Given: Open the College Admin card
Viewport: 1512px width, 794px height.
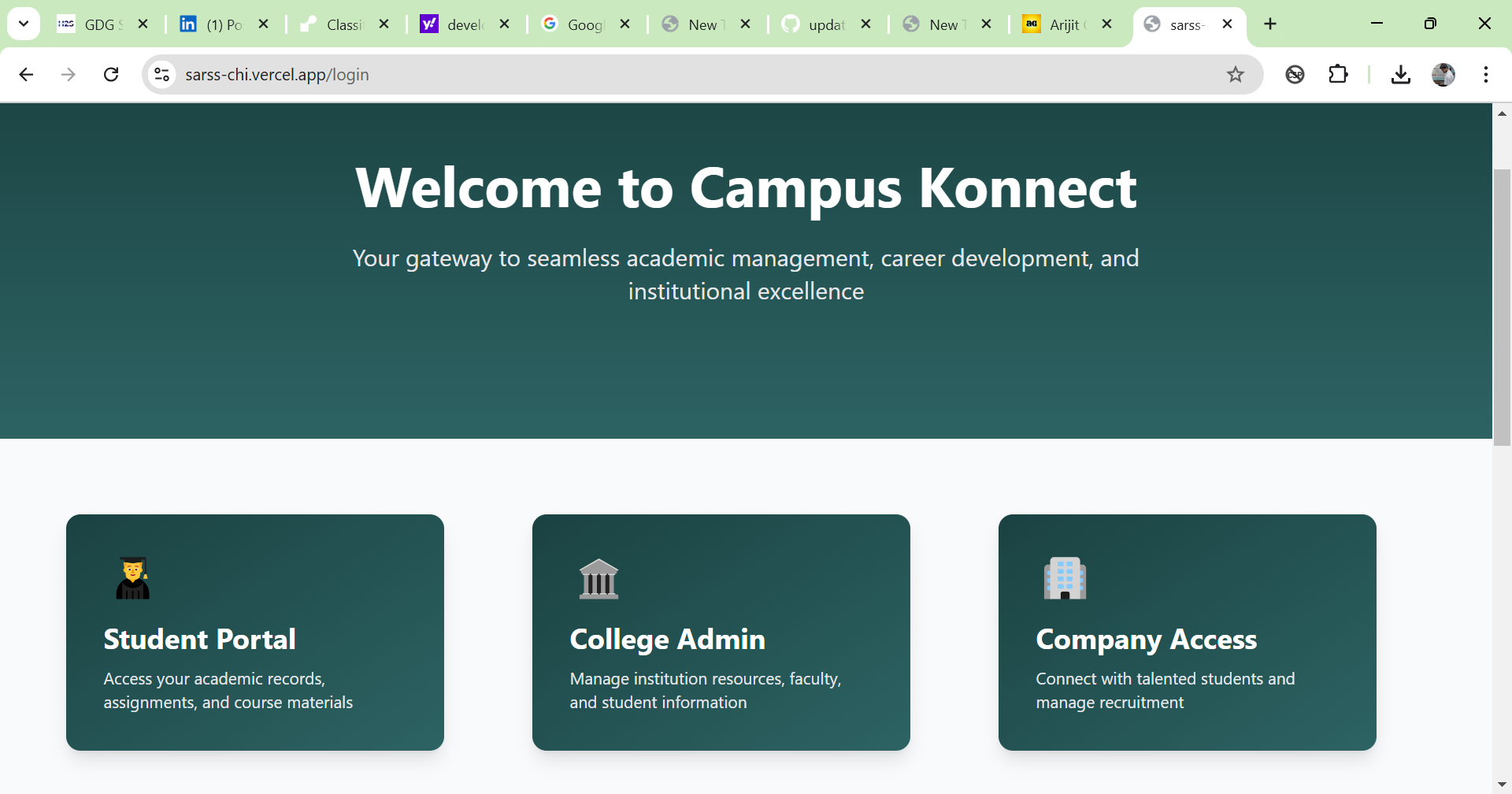Looking at the screenshot, I should (721, 633).
